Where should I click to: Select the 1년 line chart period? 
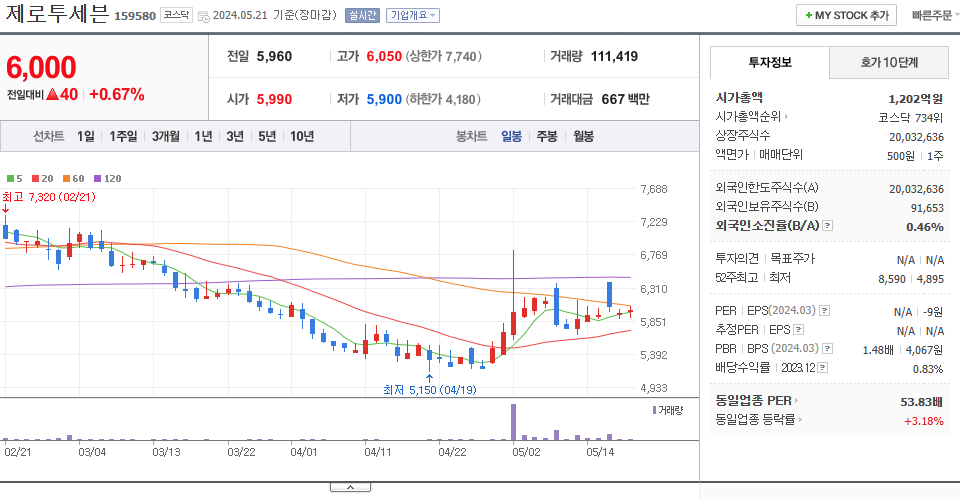[203, 136]
